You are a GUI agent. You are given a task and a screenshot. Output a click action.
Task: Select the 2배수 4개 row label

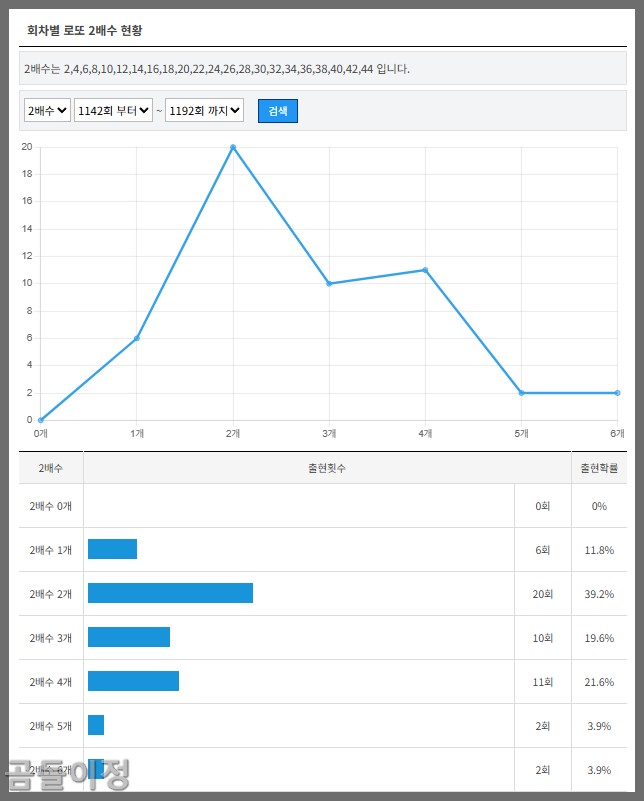point(51,682)
